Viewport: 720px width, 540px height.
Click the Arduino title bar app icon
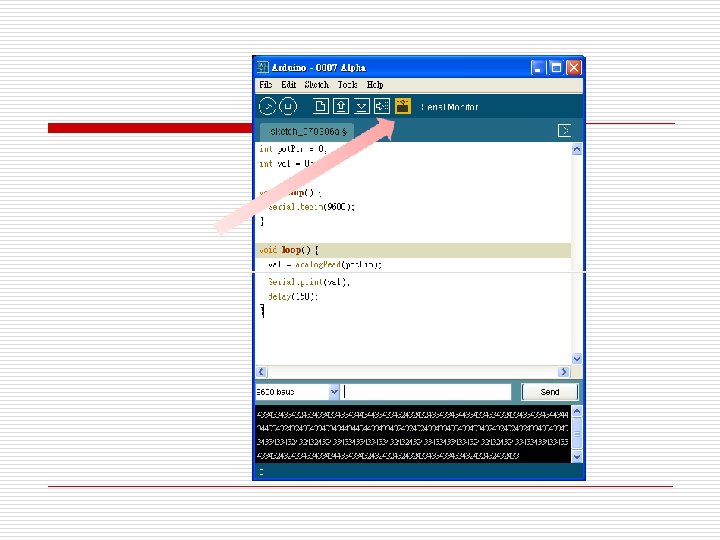click(x=263, y=68)
